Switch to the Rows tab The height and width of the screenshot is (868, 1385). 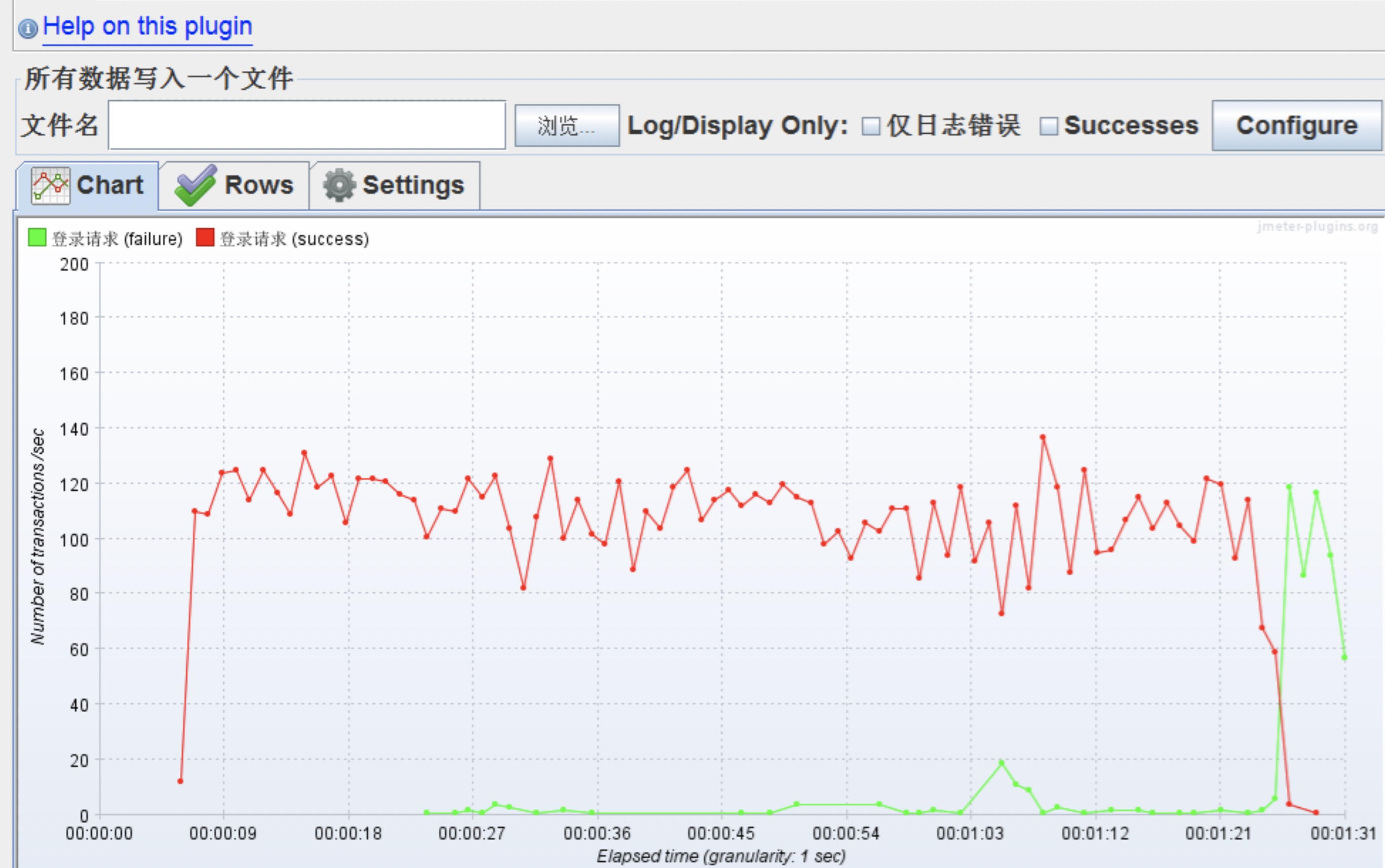pos(258,185)
